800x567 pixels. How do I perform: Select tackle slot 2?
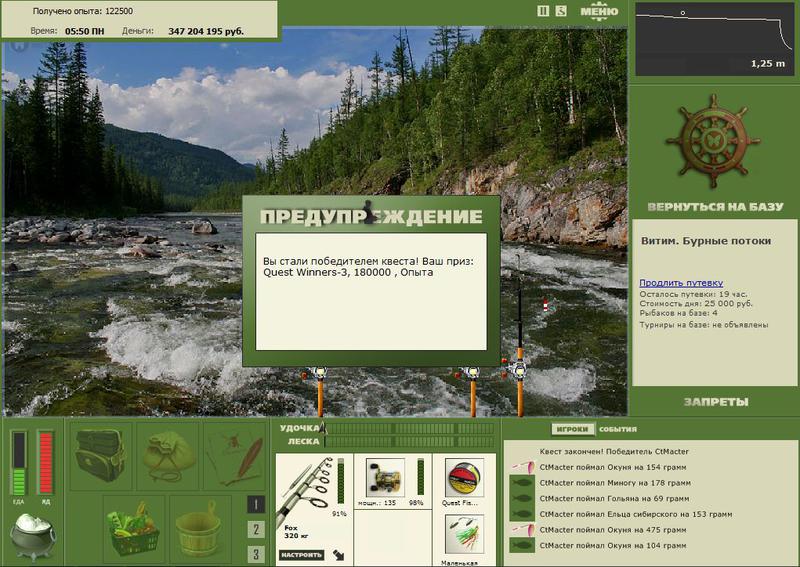[x=256, y=529]
